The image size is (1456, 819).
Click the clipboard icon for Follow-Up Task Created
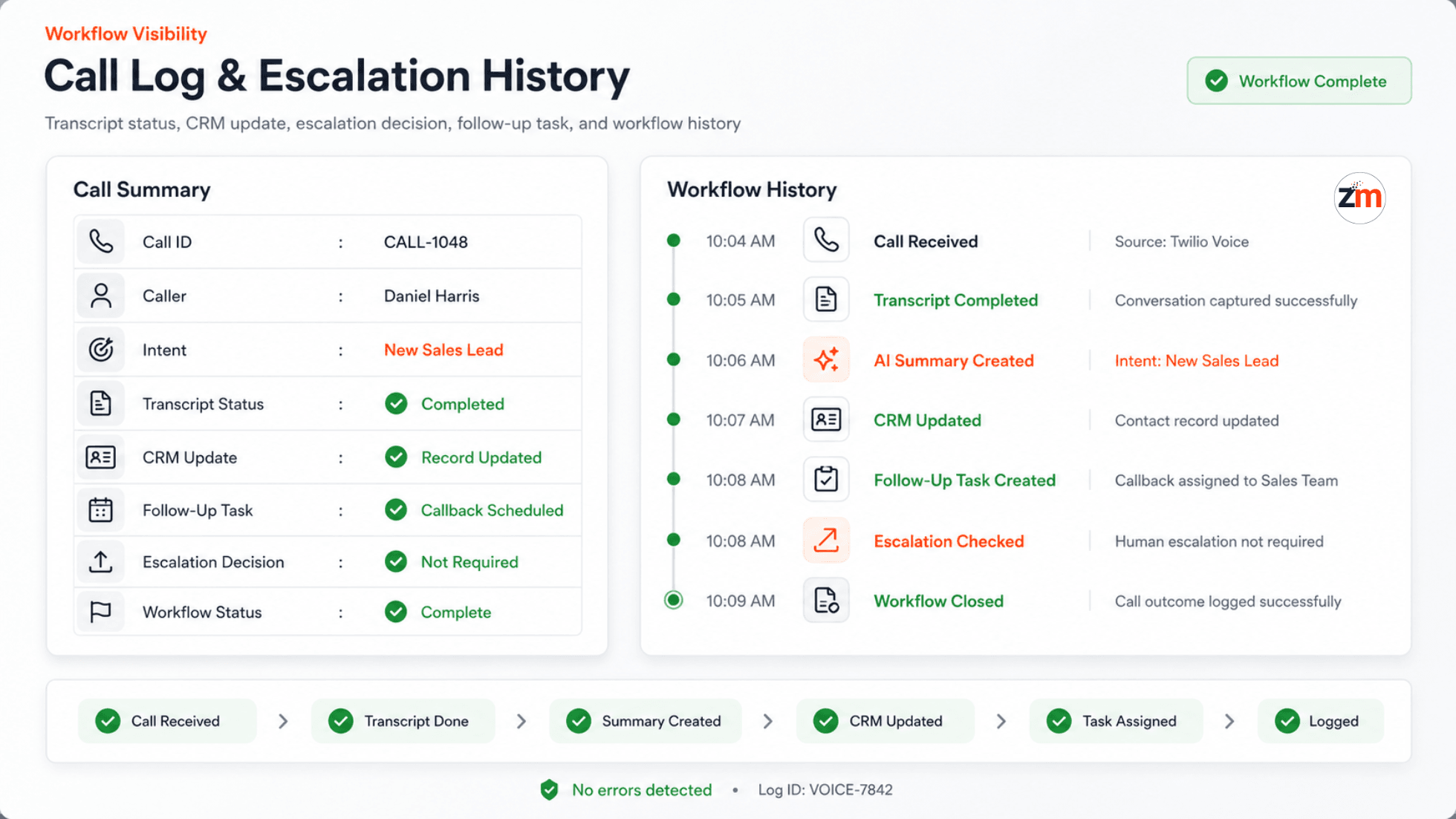pyautogui.click(x=826, y=479)
